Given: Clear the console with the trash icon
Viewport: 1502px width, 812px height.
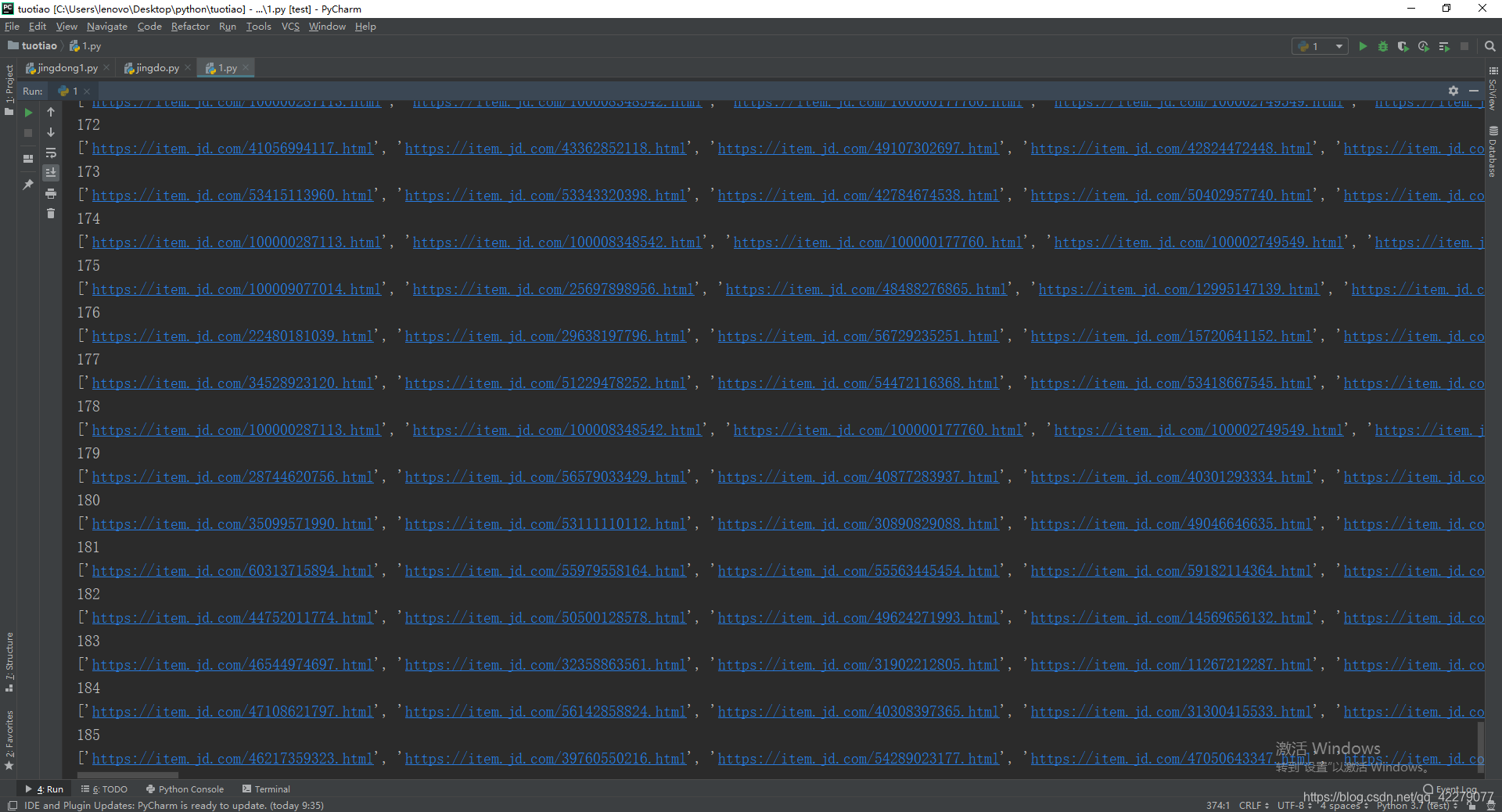Looking at the screenshot, I should click(x=51, y=214).
